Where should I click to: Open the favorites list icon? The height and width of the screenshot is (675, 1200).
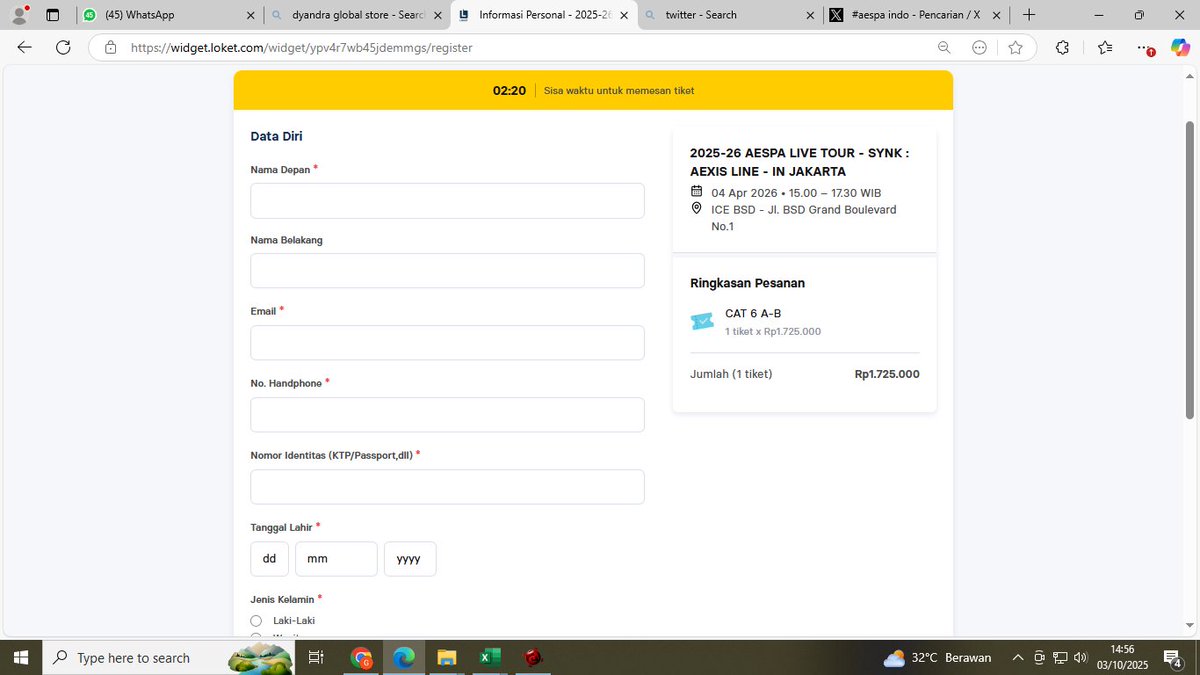tap(1105, 47)
